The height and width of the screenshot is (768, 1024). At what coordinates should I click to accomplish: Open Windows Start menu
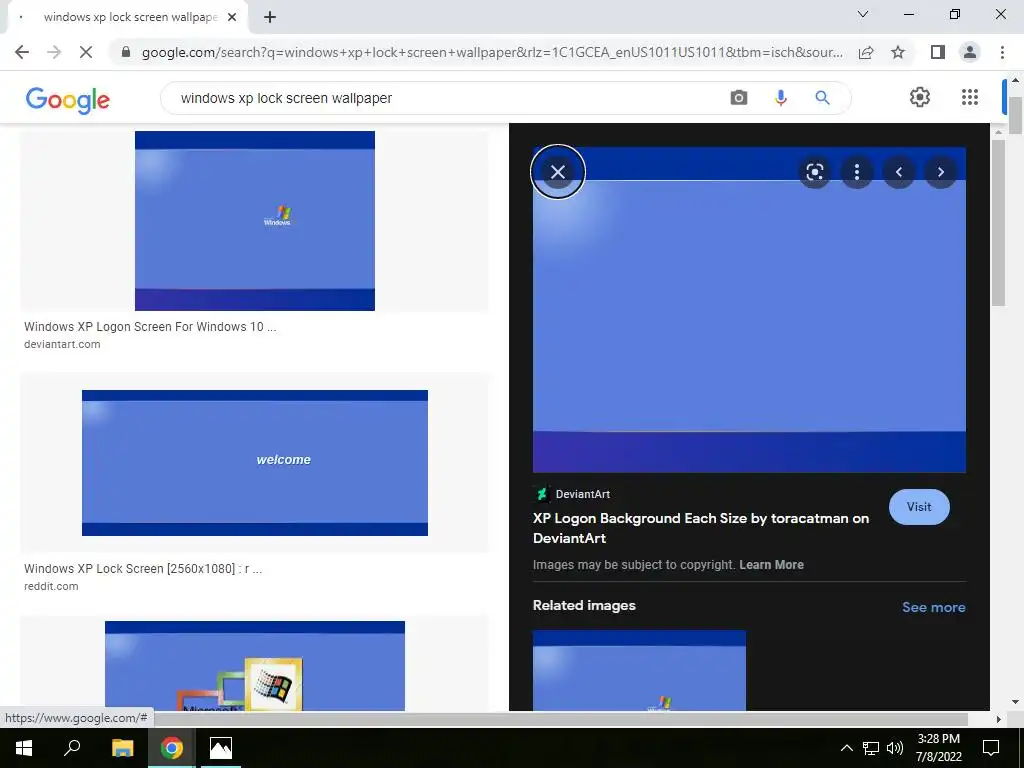(24, 748)
